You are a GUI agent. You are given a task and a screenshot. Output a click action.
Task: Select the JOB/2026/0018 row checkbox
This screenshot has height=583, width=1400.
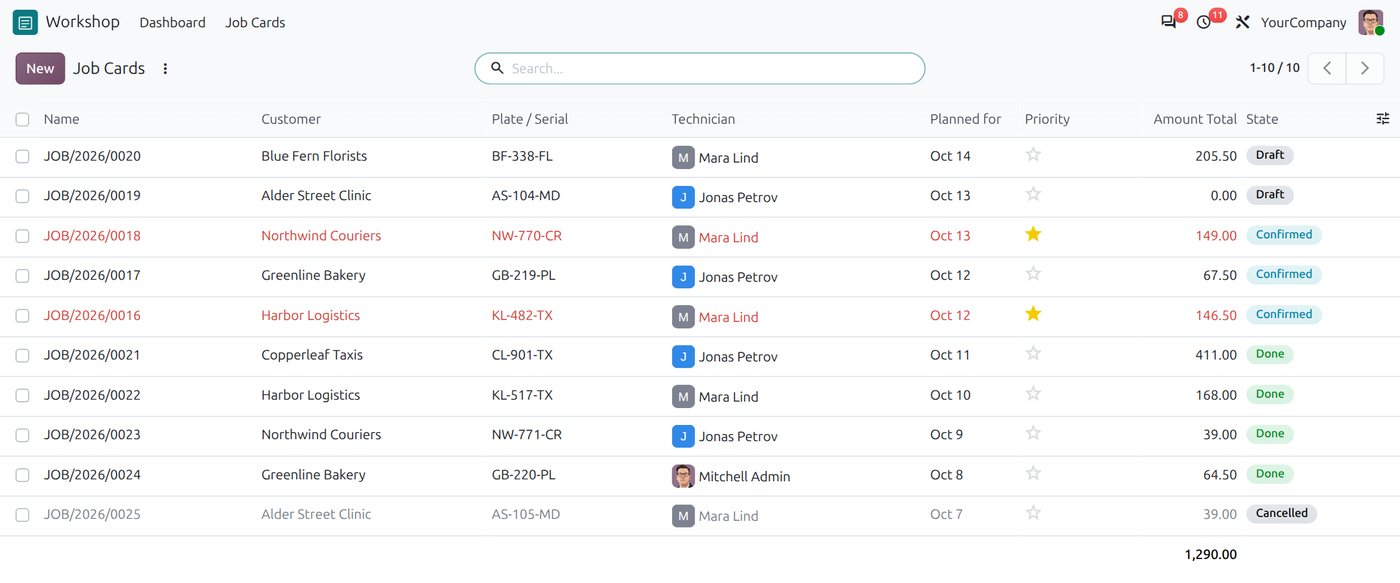(22, 237)
